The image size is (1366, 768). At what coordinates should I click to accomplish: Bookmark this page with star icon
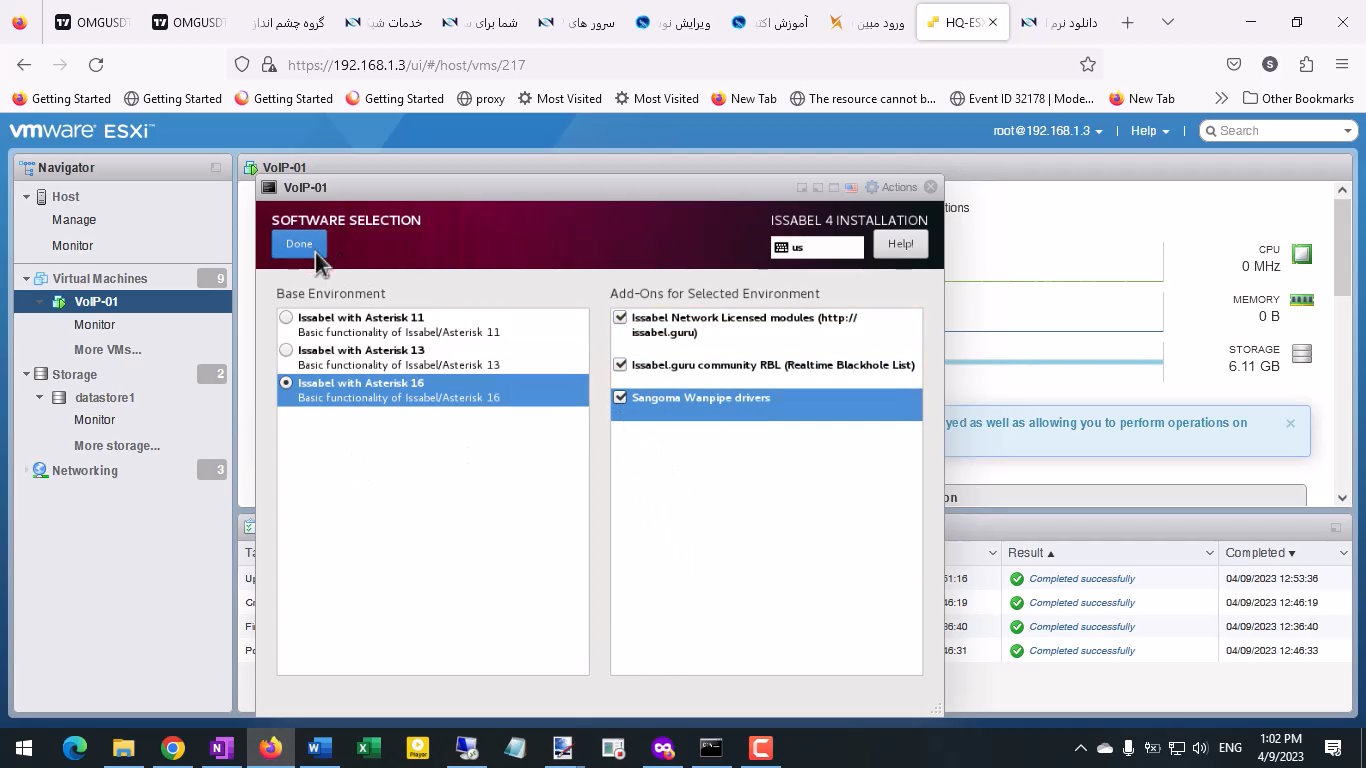[1088, 65]
